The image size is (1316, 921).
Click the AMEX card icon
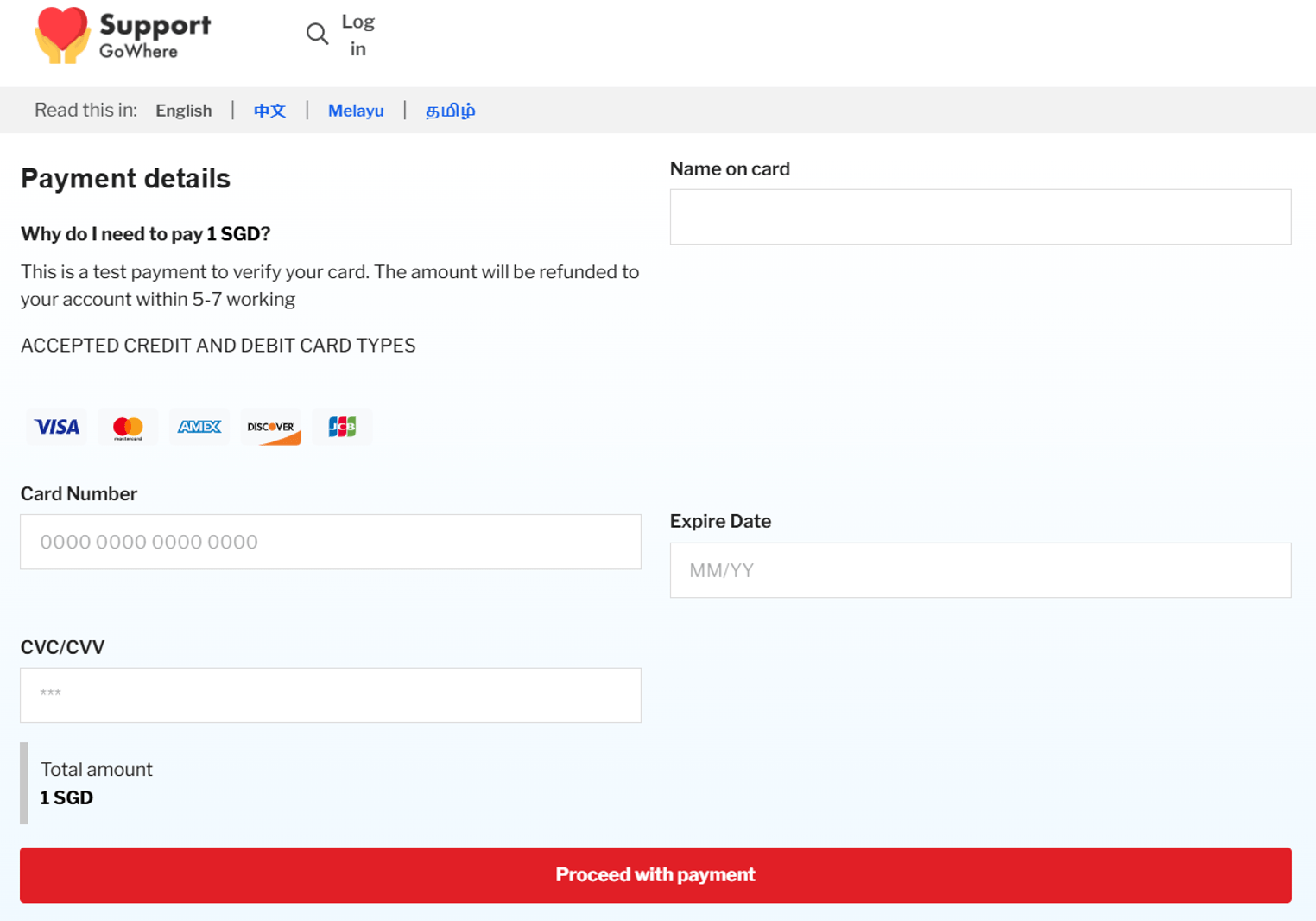[199, 427]
